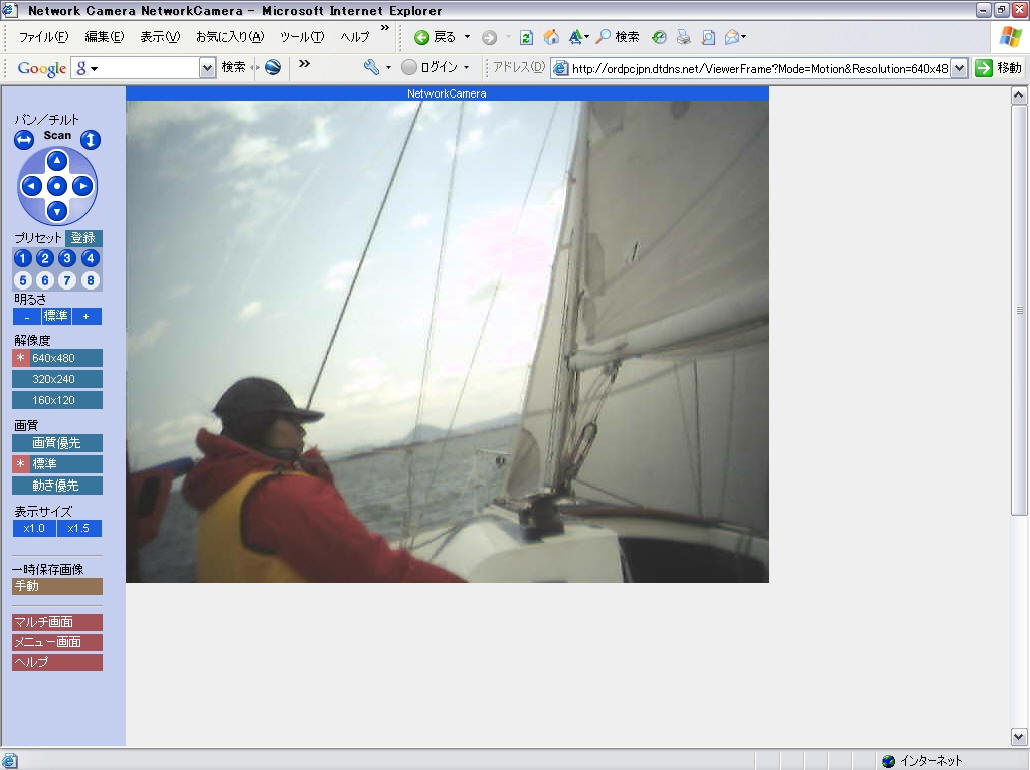
Task: Select 320x240 resolution
Action: pyautogui.click(x=57, y=379)
